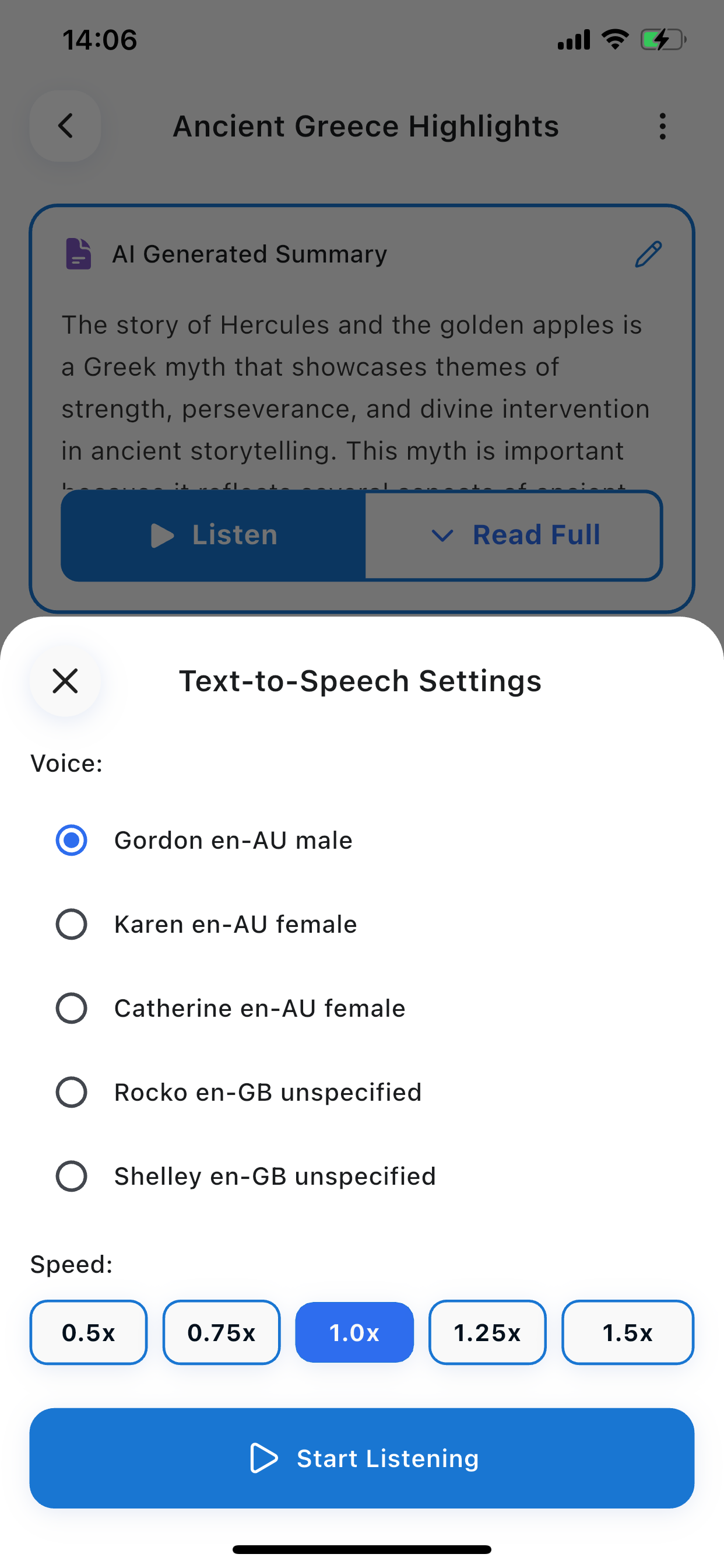
Task: Tap the purple document summary icon
Action: pyautogui.click(x=79, y=254)
